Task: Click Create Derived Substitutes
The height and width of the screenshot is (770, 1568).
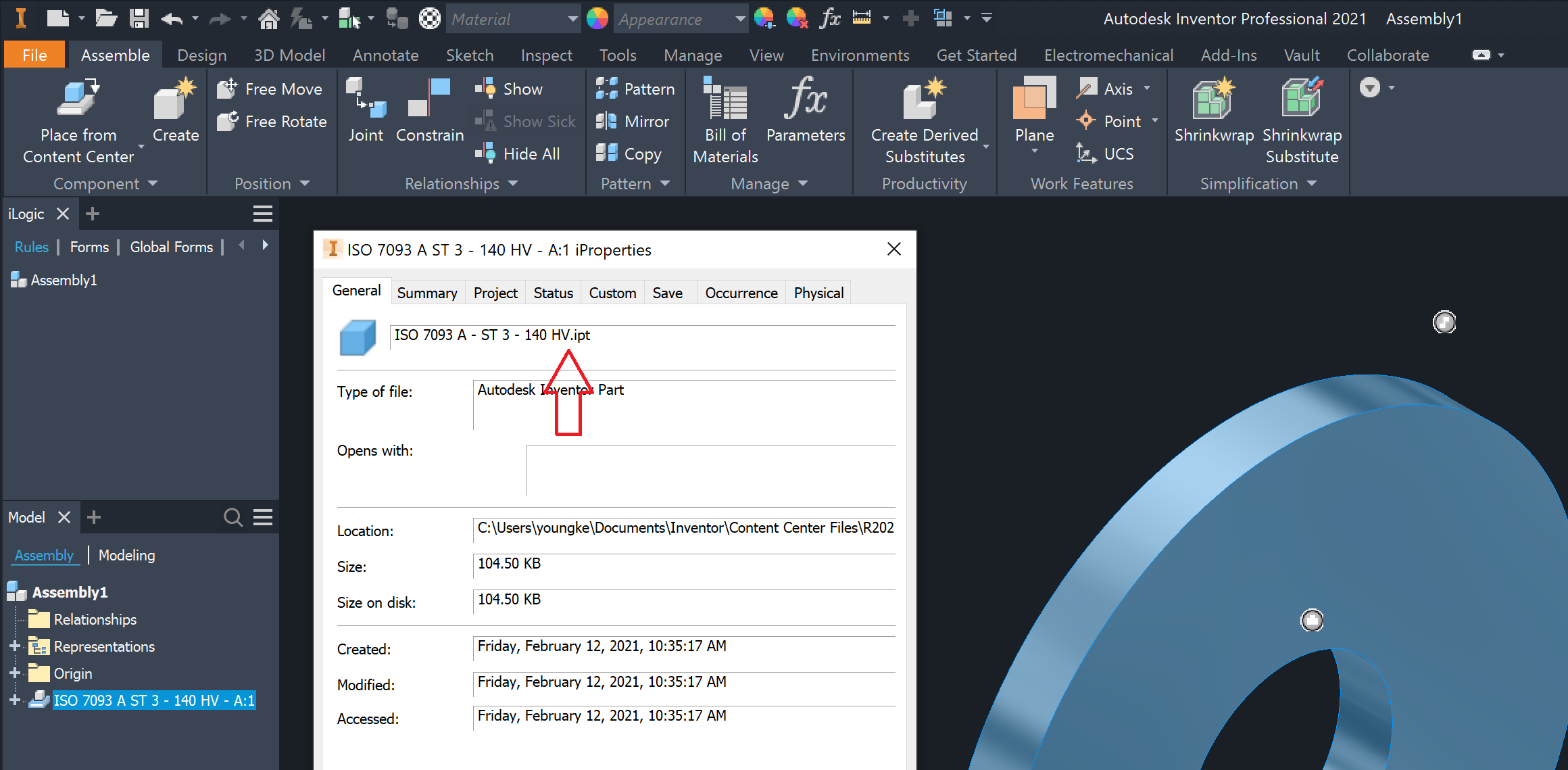Action: point(925,122)
